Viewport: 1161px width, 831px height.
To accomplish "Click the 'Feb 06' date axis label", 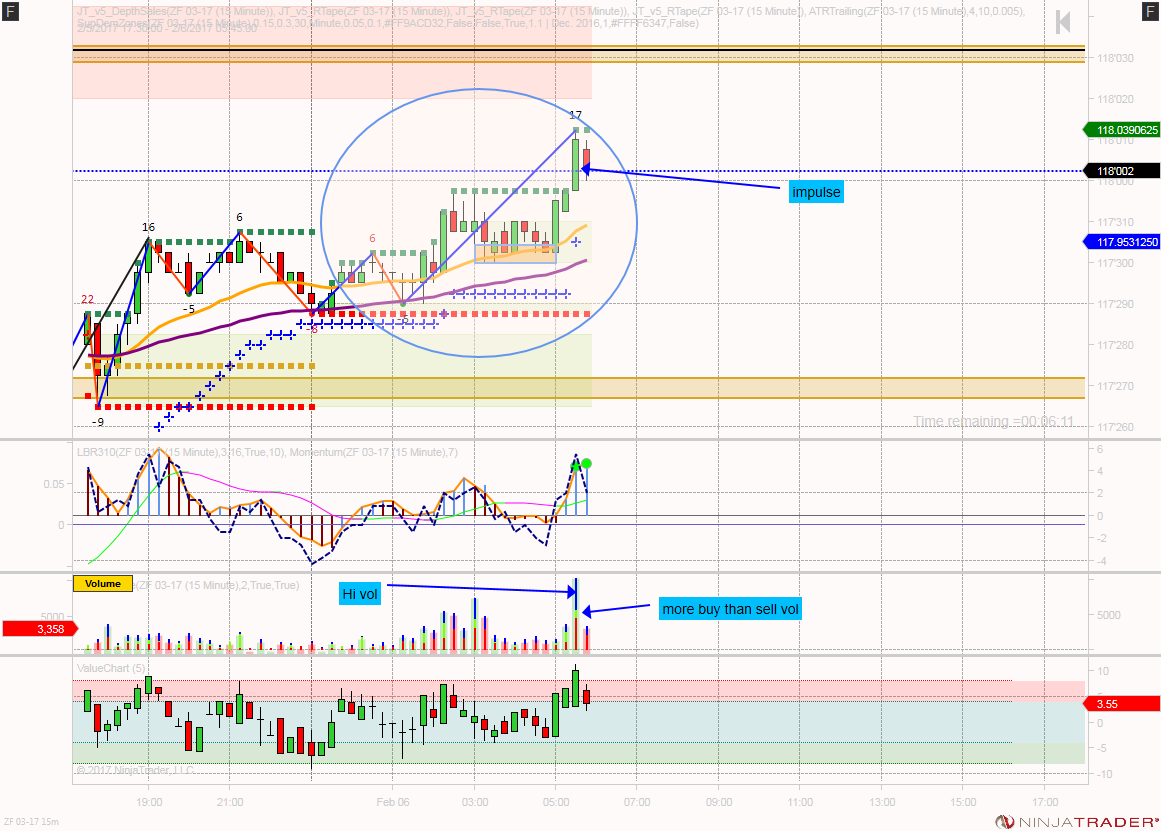I will (392, 802).
